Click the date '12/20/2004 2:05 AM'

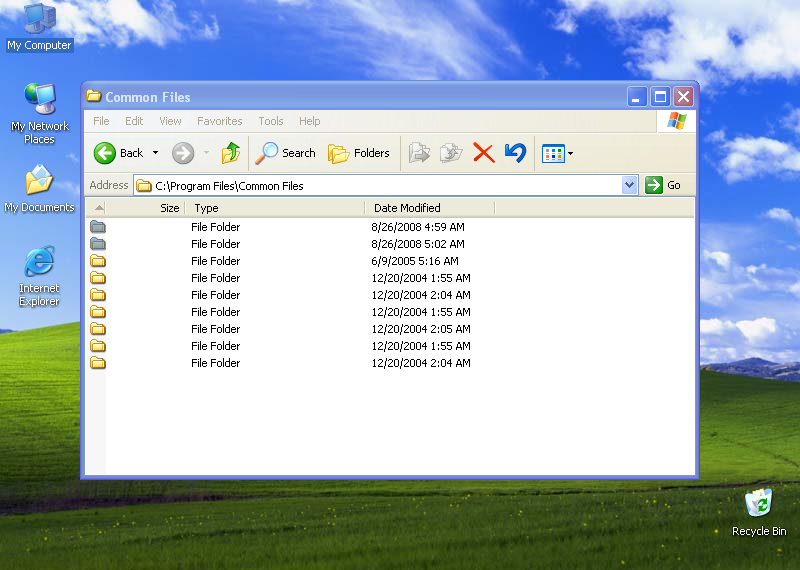click(x=421, y=329)
